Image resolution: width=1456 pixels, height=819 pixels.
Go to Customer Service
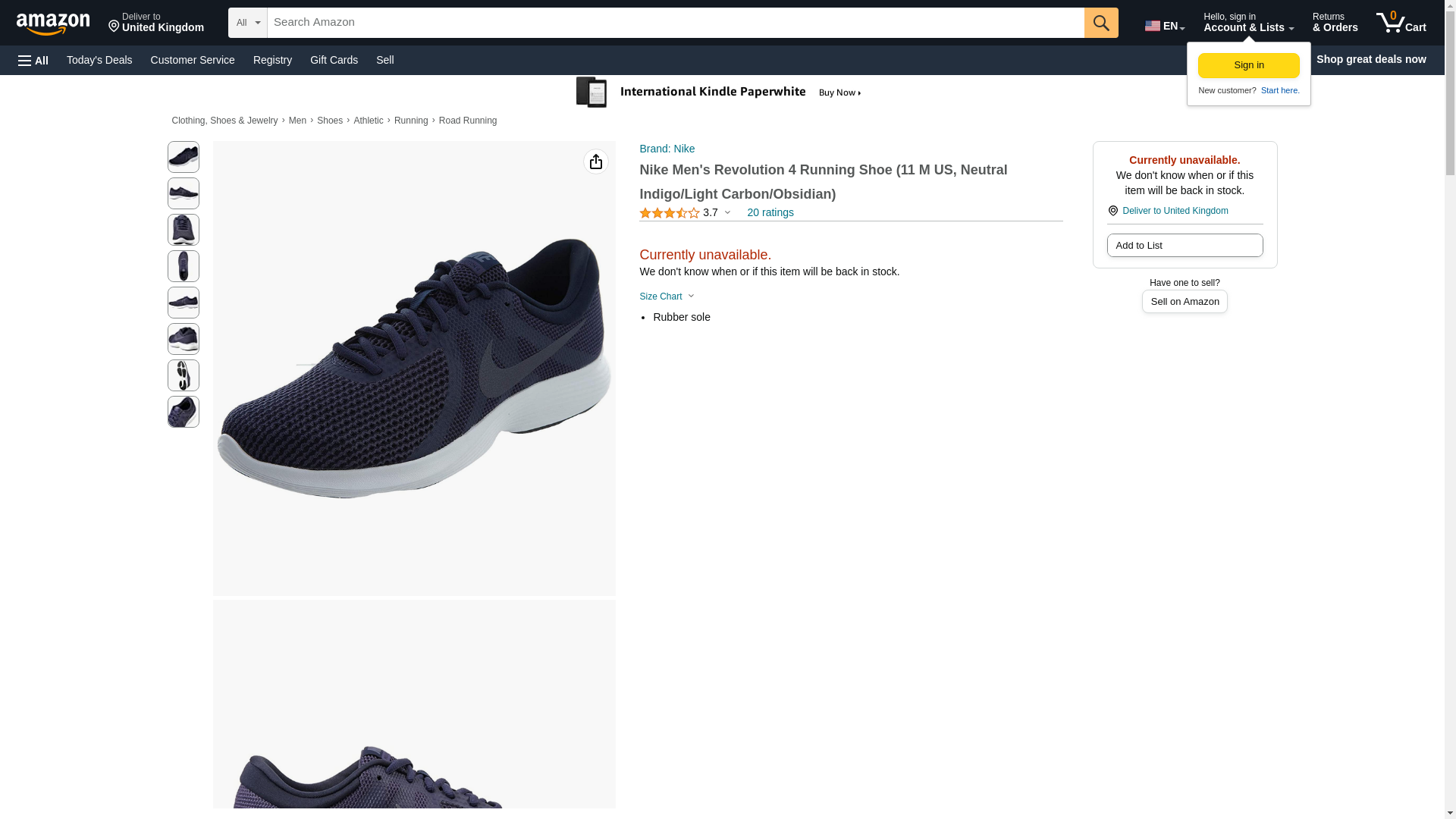point(193,60)
